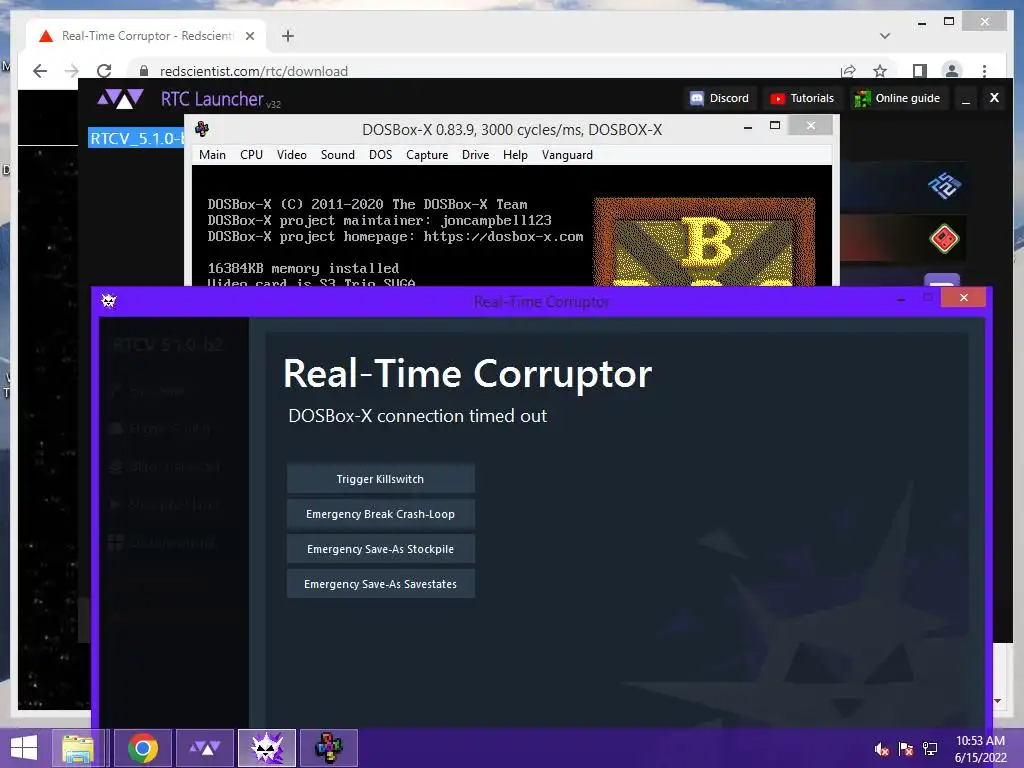The height and width of the screenshot is (768, 1024).
Task: Open the Online guide in RTC Launcher
Action: [x=899, y=98]
